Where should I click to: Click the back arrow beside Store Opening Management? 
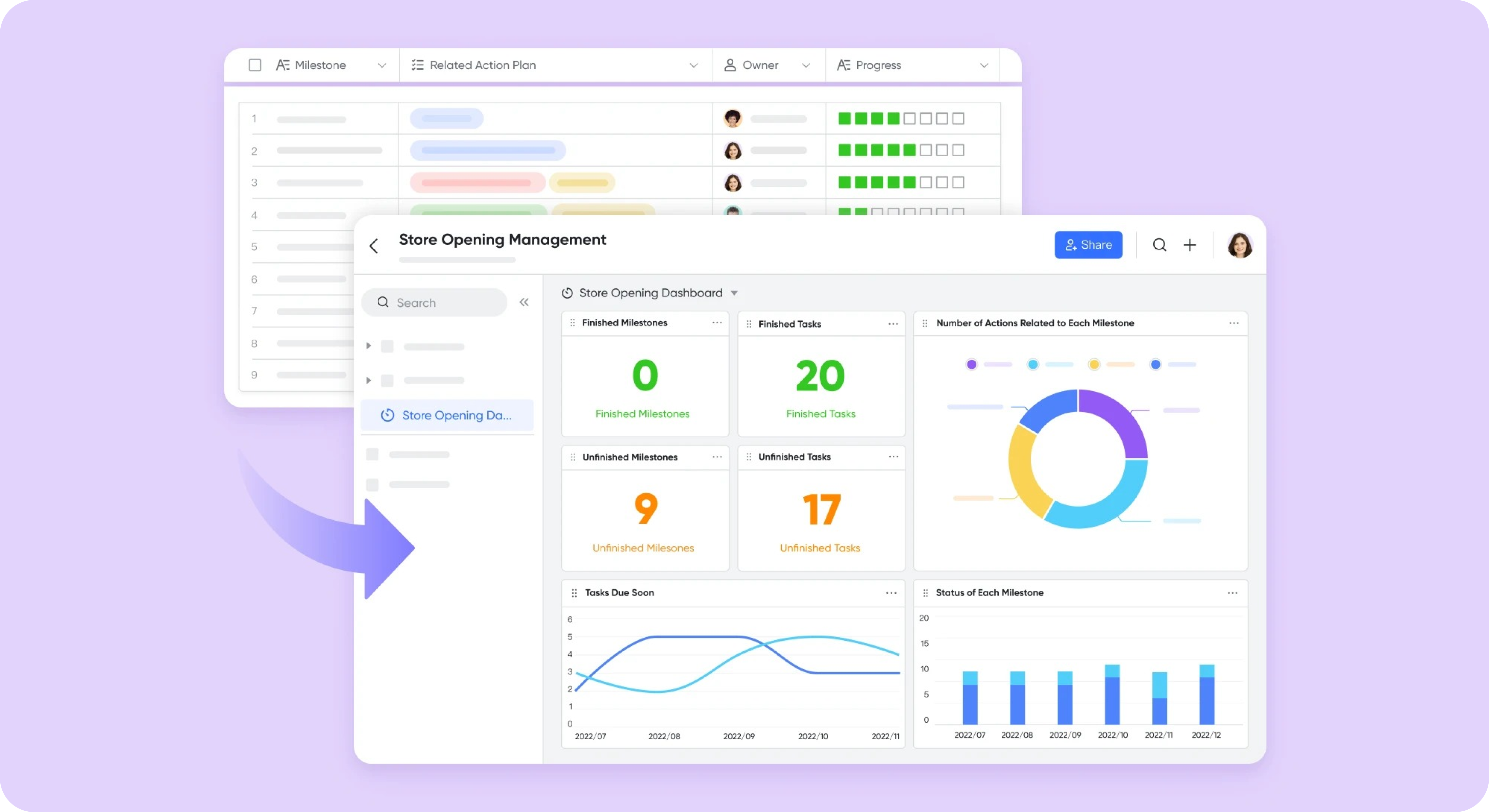coord(374,246)
